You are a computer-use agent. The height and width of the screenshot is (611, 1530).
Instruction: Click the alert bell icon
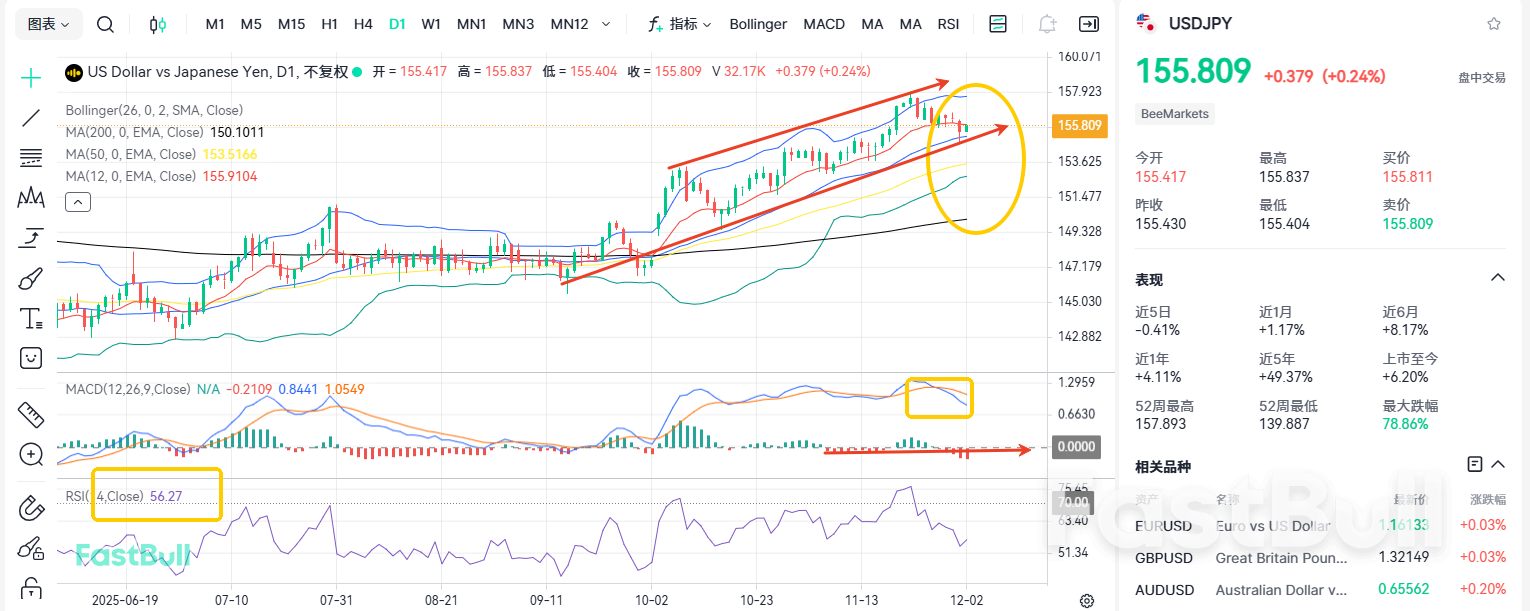tap(1046, 24)
